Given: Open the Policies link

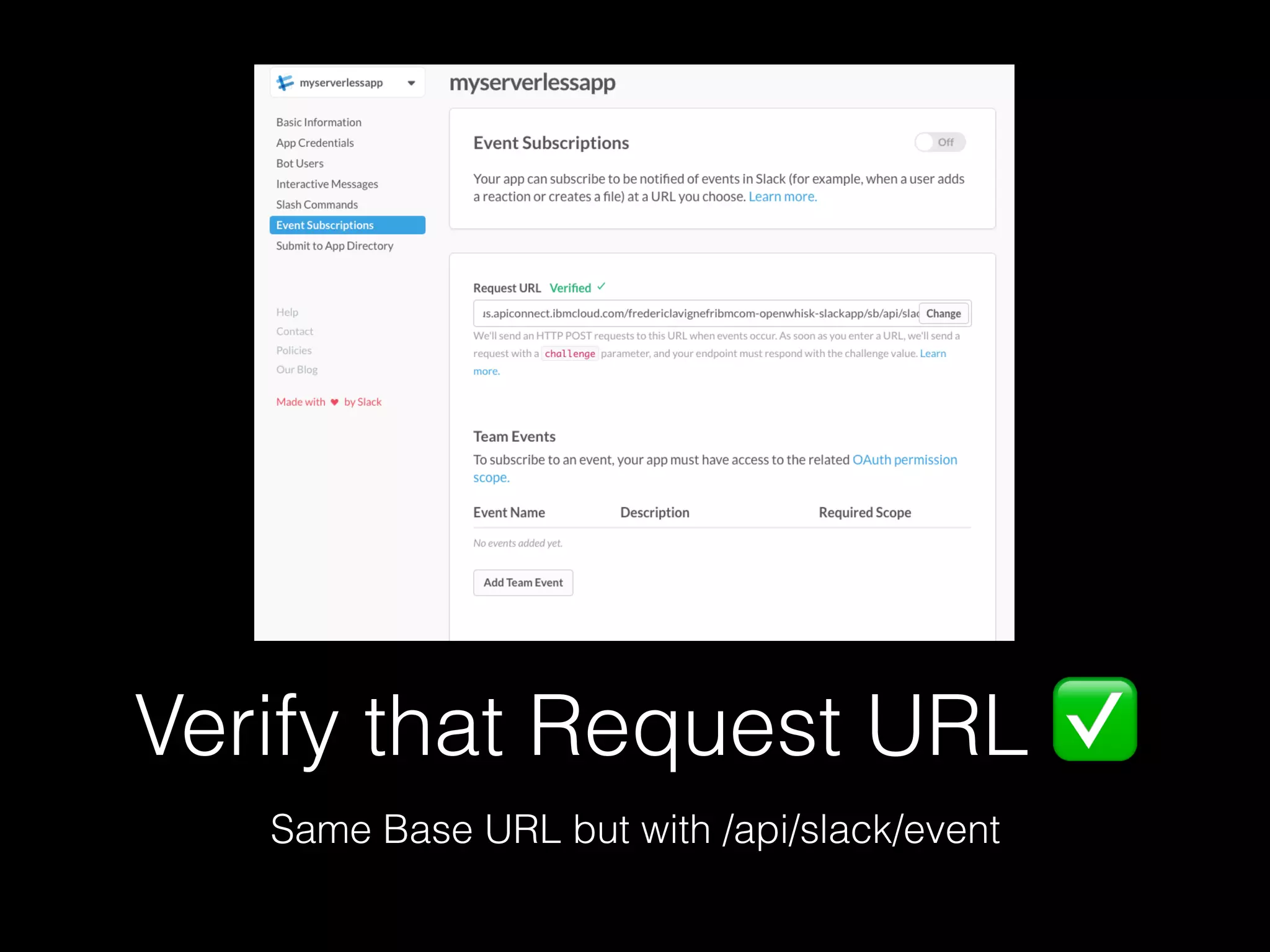Looking at the screenshot, I should [x=294, y=350].
